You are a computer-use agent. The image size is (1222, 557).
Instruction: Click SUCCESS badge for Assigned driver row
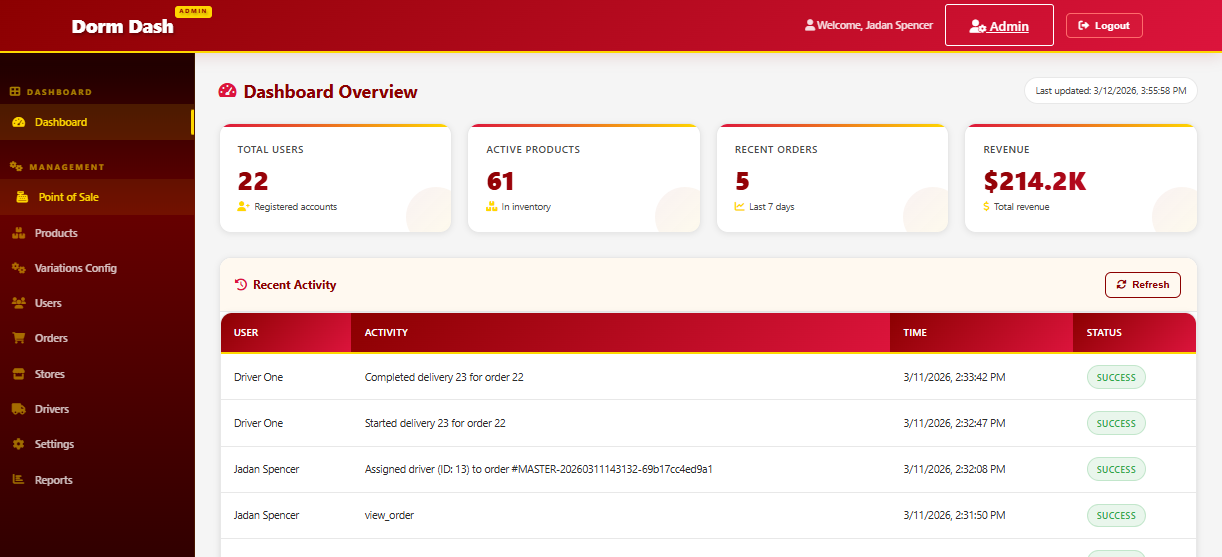[1116, 469]
